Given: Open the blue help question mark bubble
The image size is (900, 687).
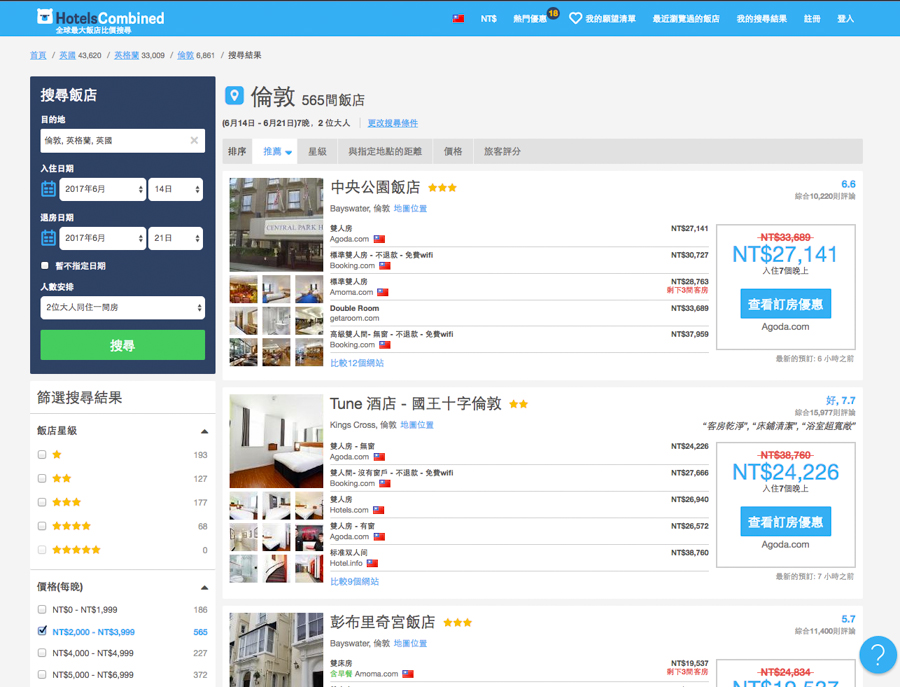Looking at the screenshot, I should [x=878, y=654].
